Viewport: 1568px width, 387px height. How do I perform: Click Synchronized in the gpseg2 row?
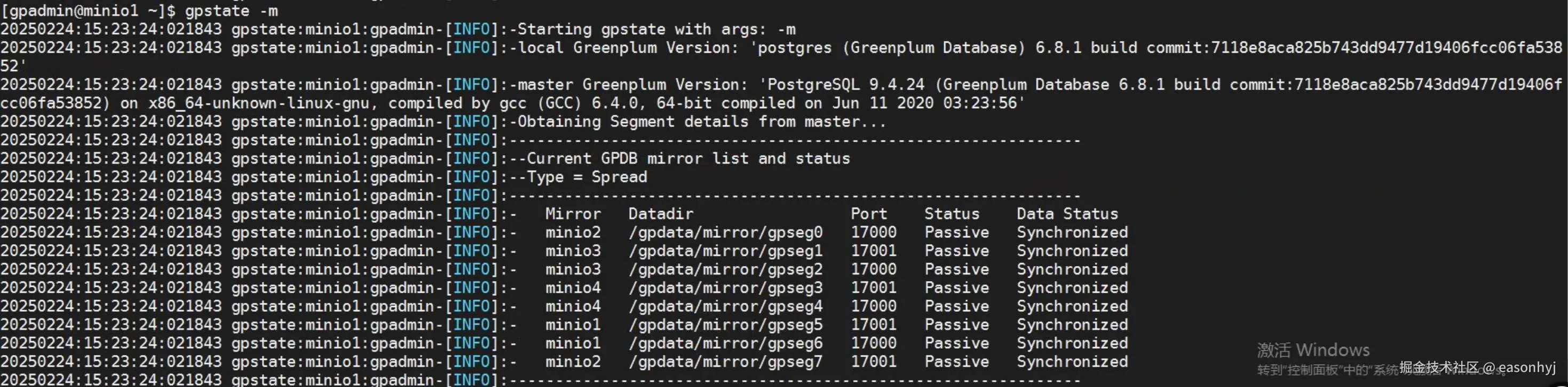(1072, 269)
